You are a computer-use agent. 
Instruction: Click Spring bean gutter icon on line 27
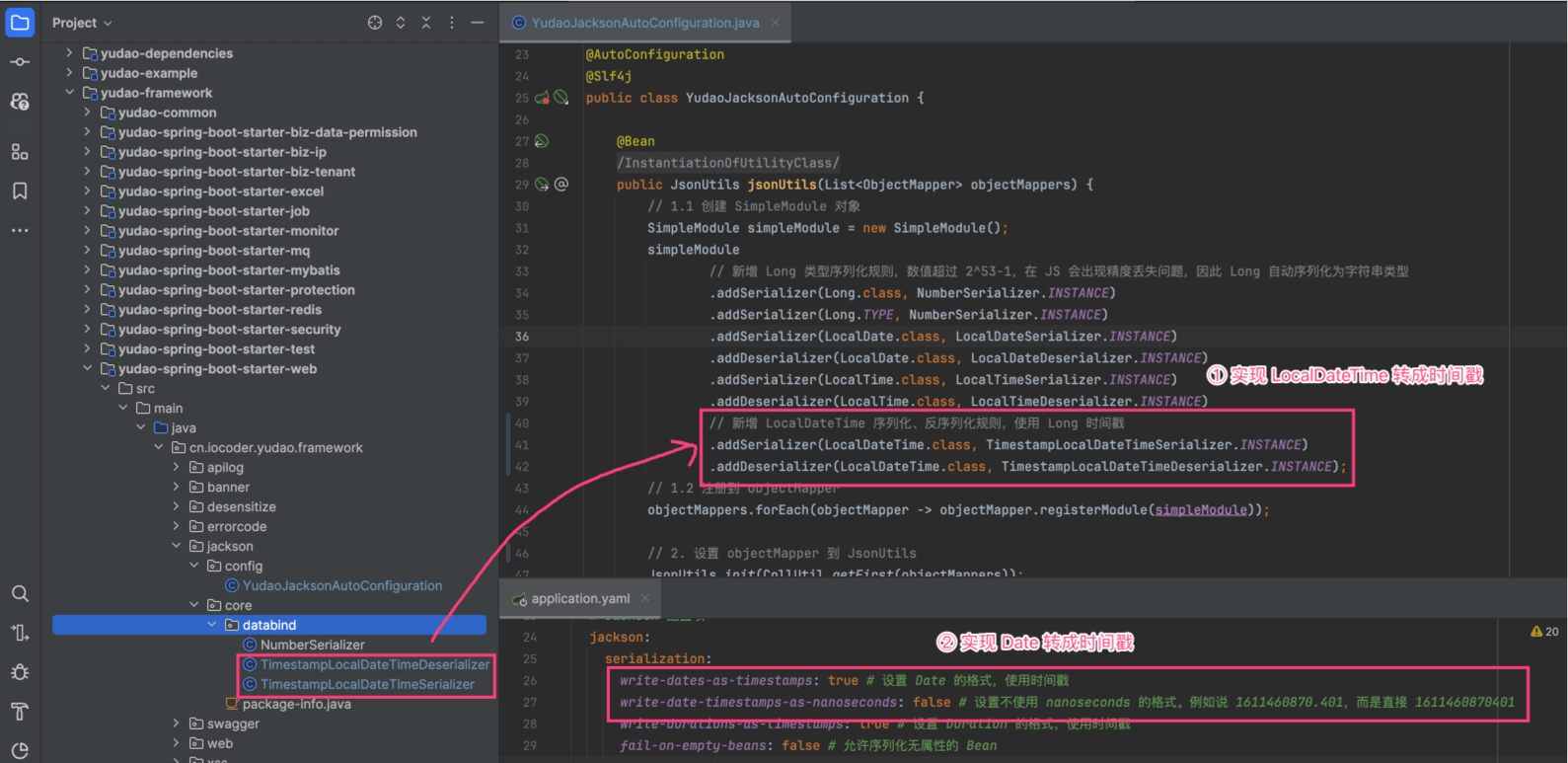542,141
